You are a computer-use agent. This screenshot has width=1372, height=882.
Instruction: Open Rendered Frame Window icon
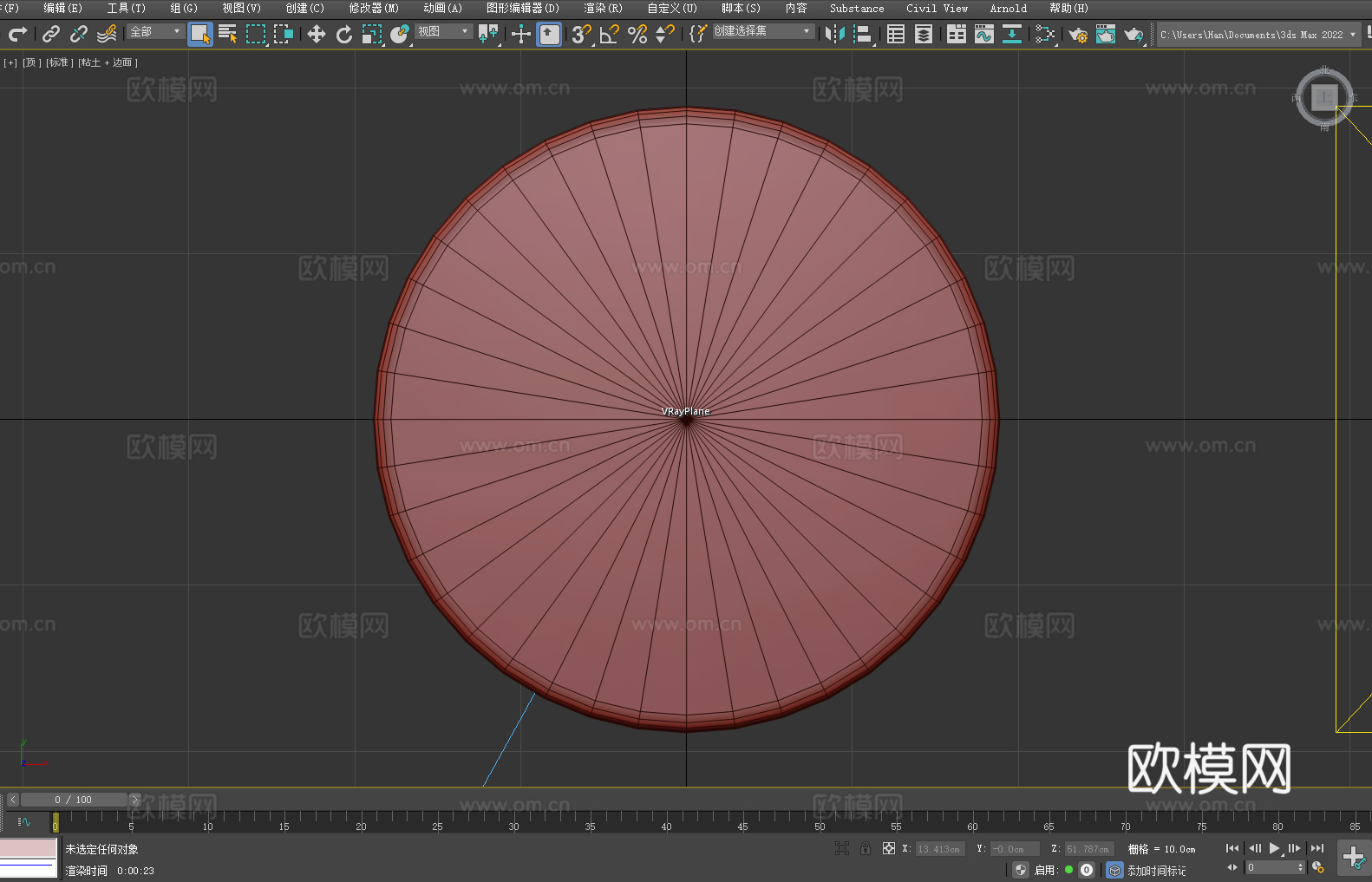point(1106,34)
